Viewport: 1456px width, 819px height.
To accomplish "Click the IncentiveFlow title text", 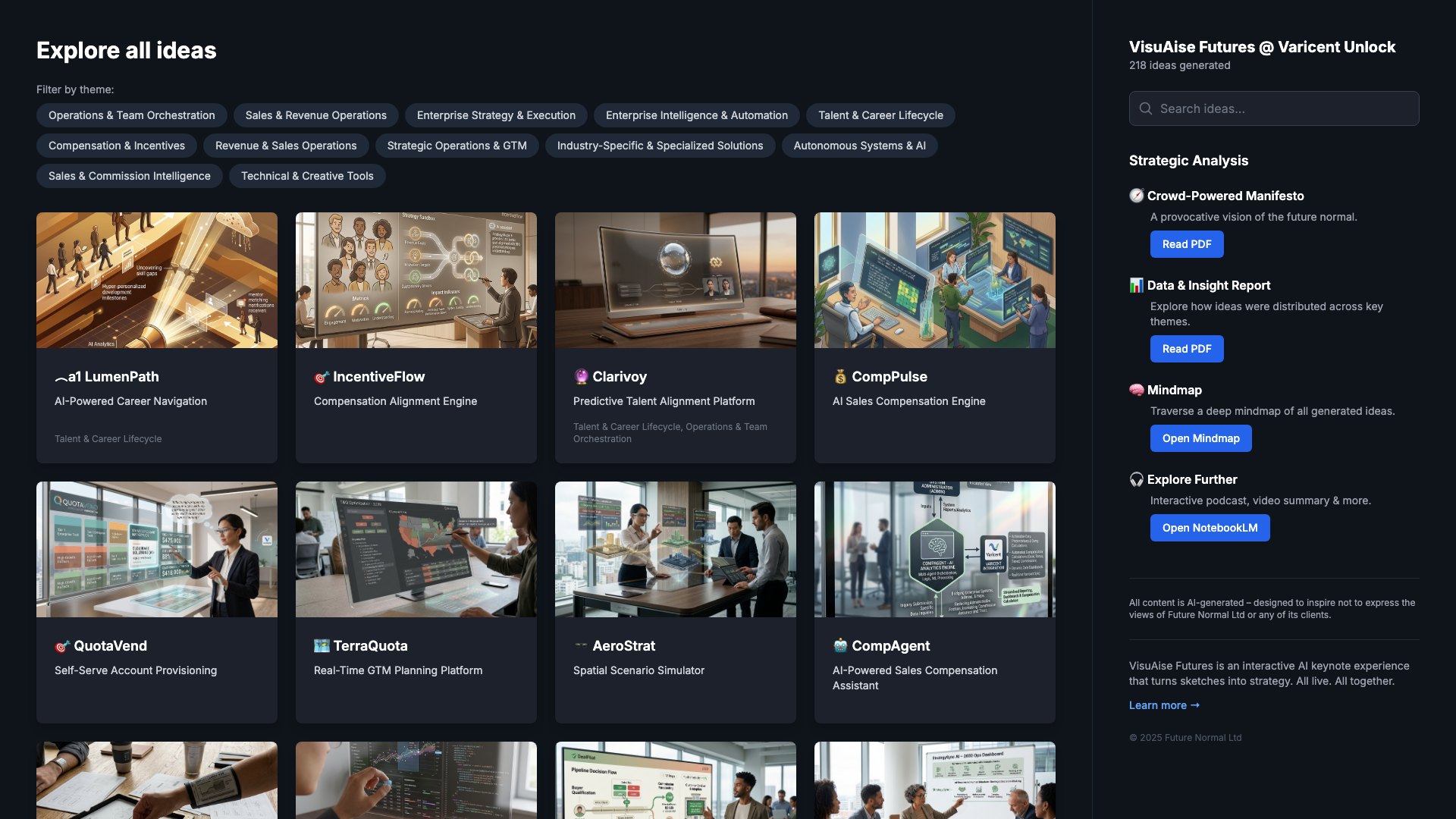I will (378, 377).
